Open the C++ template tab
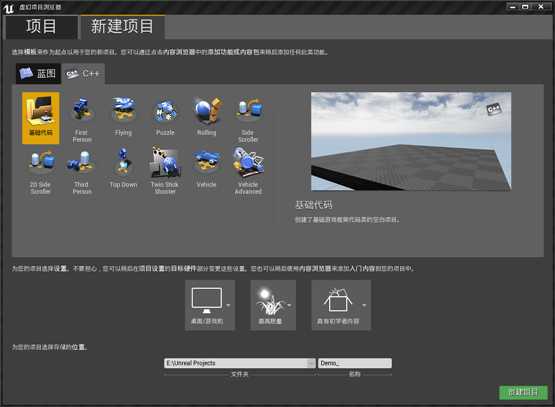Screen dimensions: 555x407 (x=83, y=74)
